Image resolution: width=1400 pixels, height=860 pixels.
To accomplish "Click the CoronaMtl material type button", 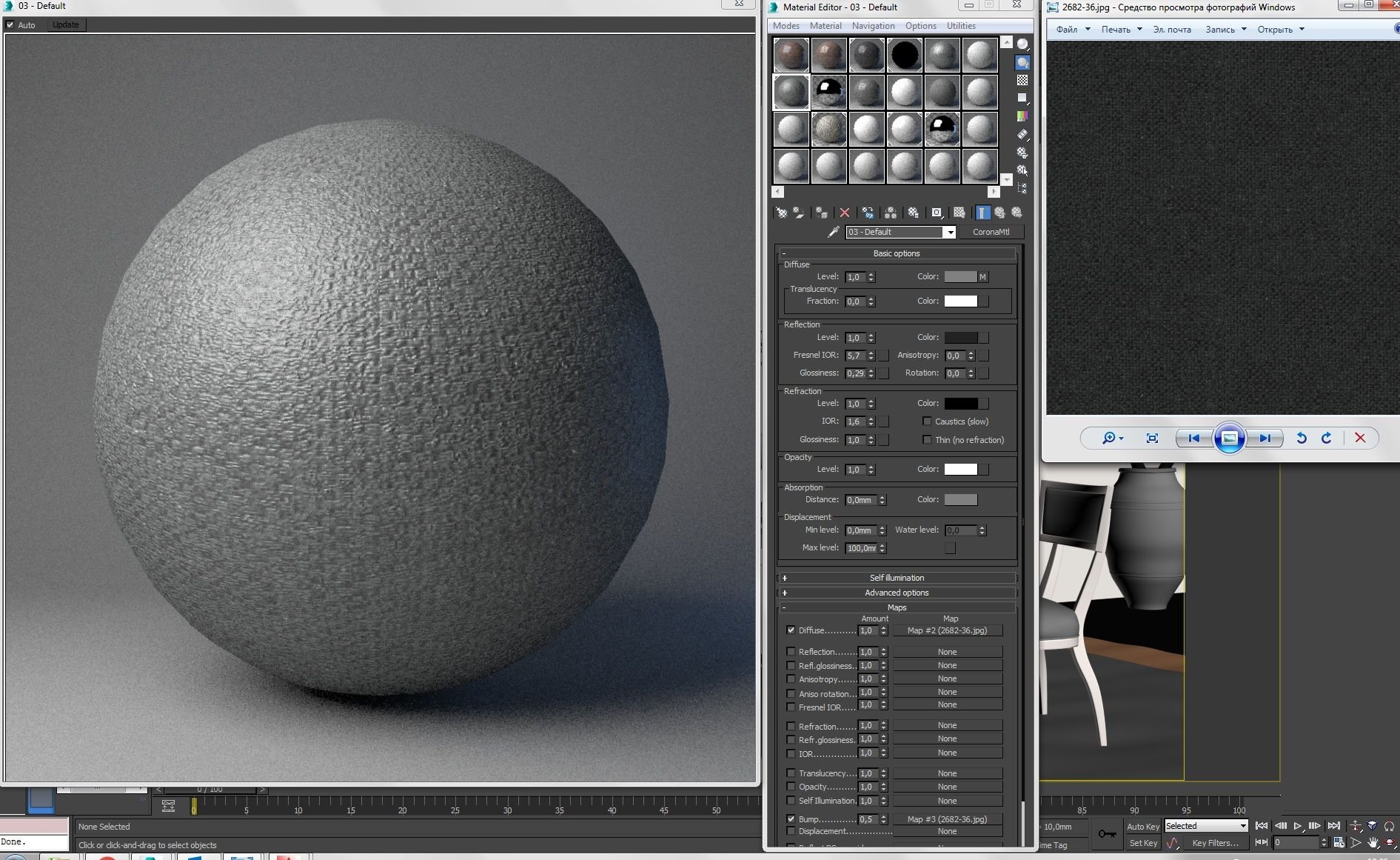I will click(991, 232).
